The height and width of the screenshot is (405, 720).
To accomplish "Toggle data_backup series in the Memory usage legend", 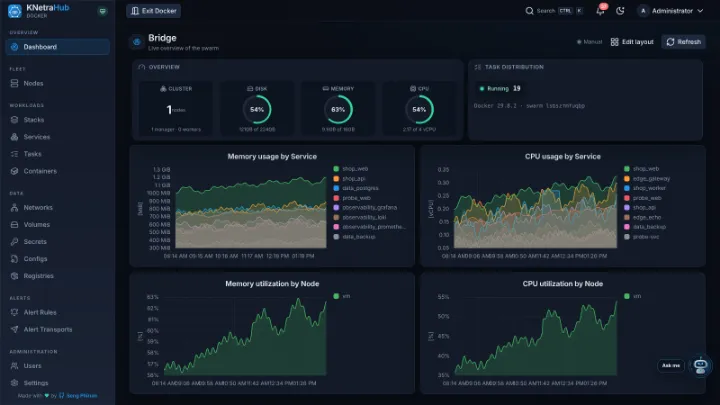I will [x=354, y=237].
